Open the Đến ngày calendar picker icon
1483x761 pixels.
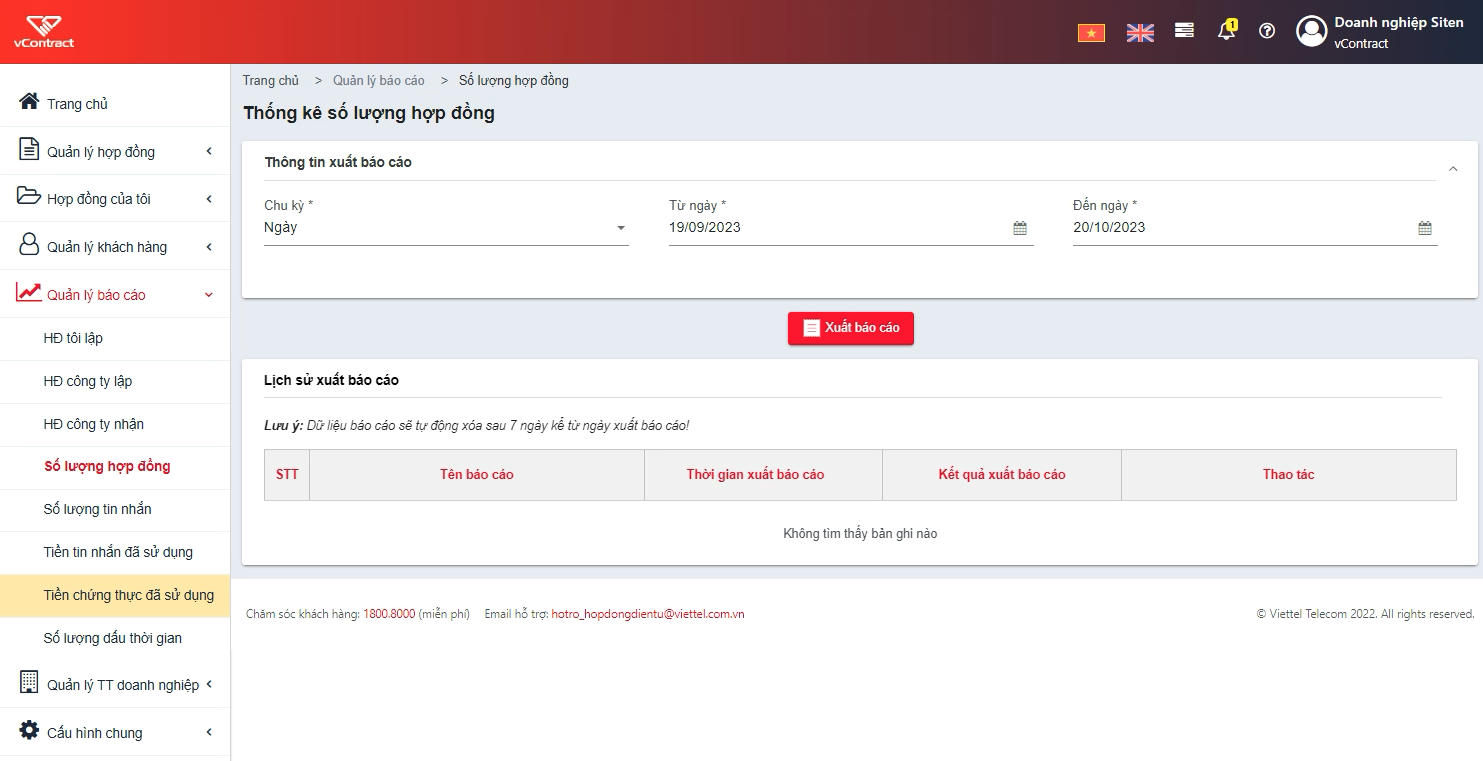point(1425,228)
